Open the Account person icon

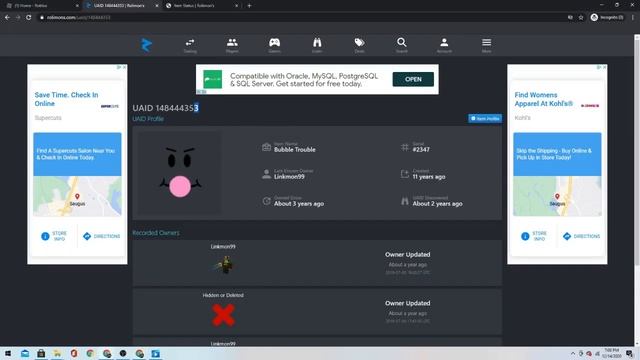(444, 45)
